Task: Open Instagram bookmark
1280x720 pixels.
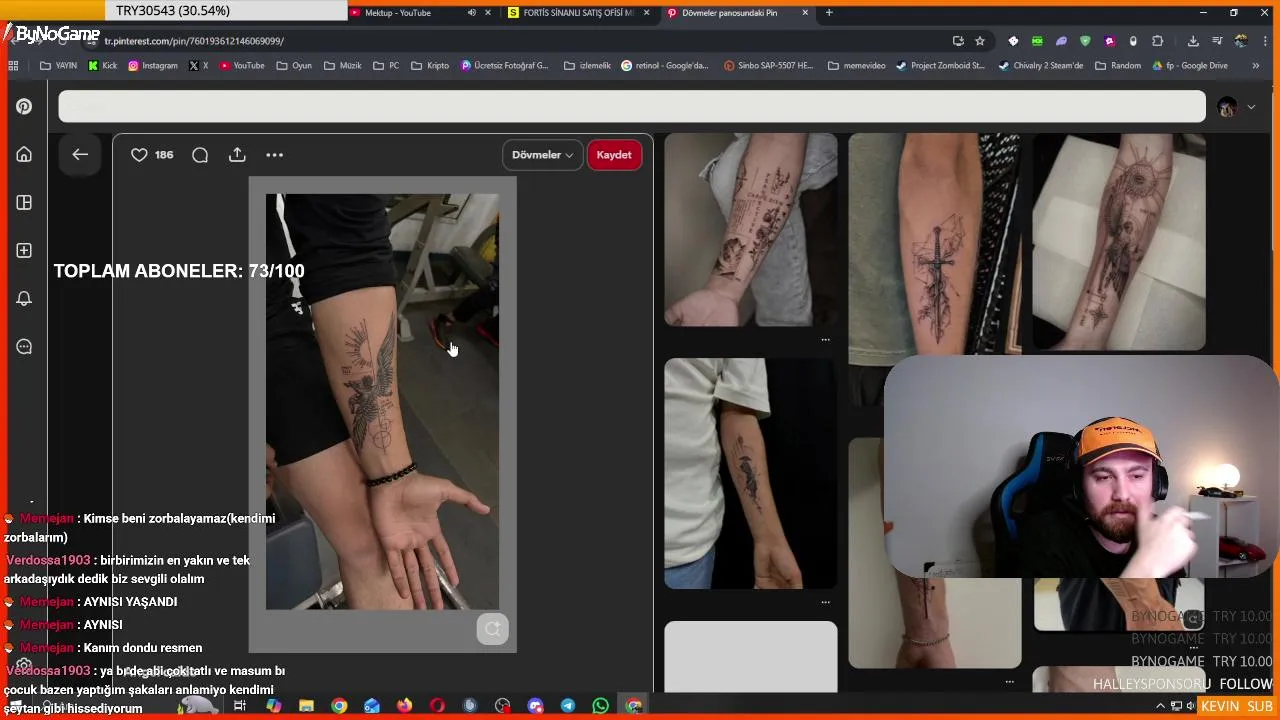Action: coord(153,66)
